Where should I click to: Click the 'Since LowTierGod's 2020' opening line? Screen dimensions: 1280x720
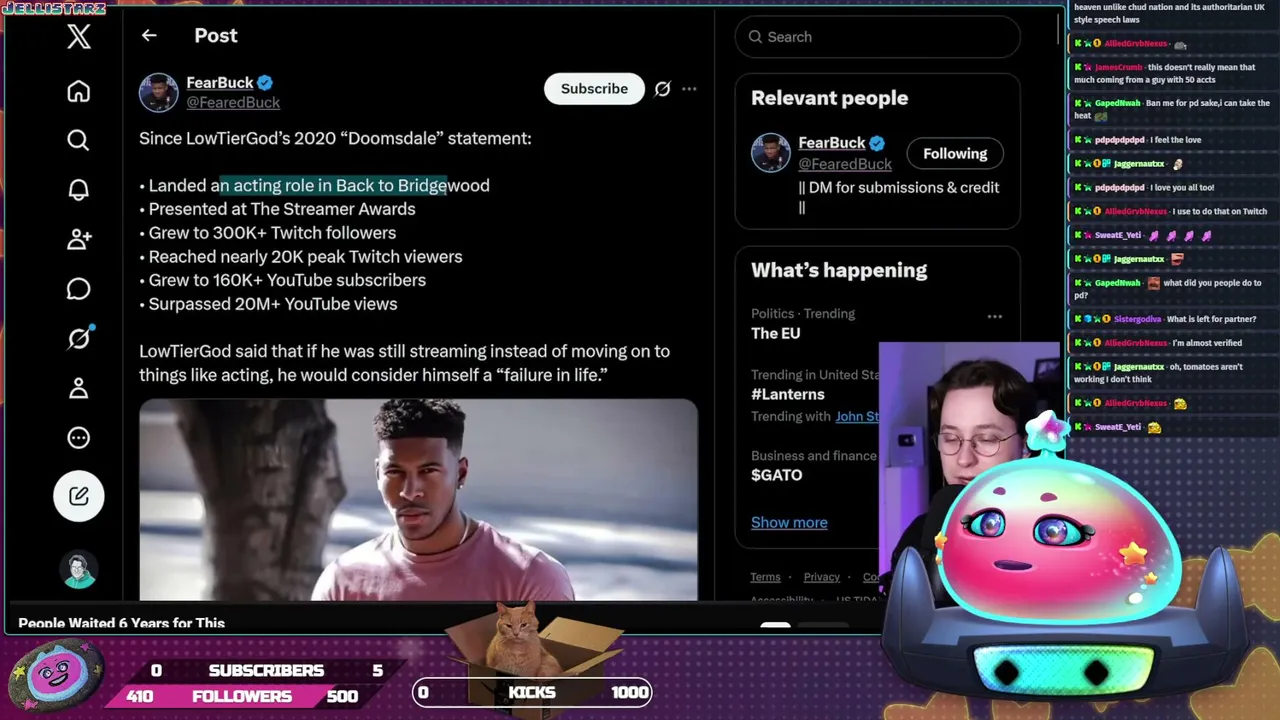335,138
